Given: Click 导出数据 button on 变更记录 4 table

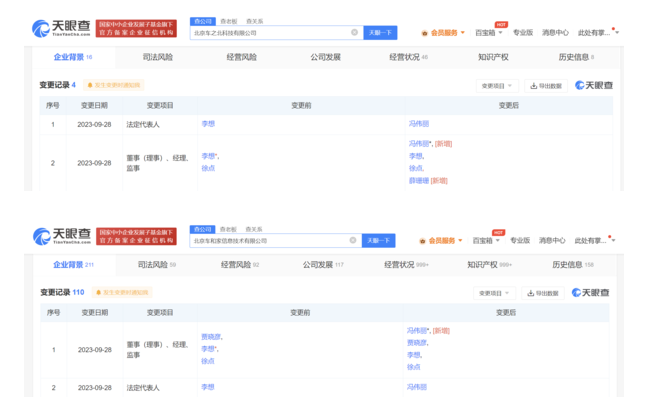Looking at the screenshot, I should (x=546, y=86).
